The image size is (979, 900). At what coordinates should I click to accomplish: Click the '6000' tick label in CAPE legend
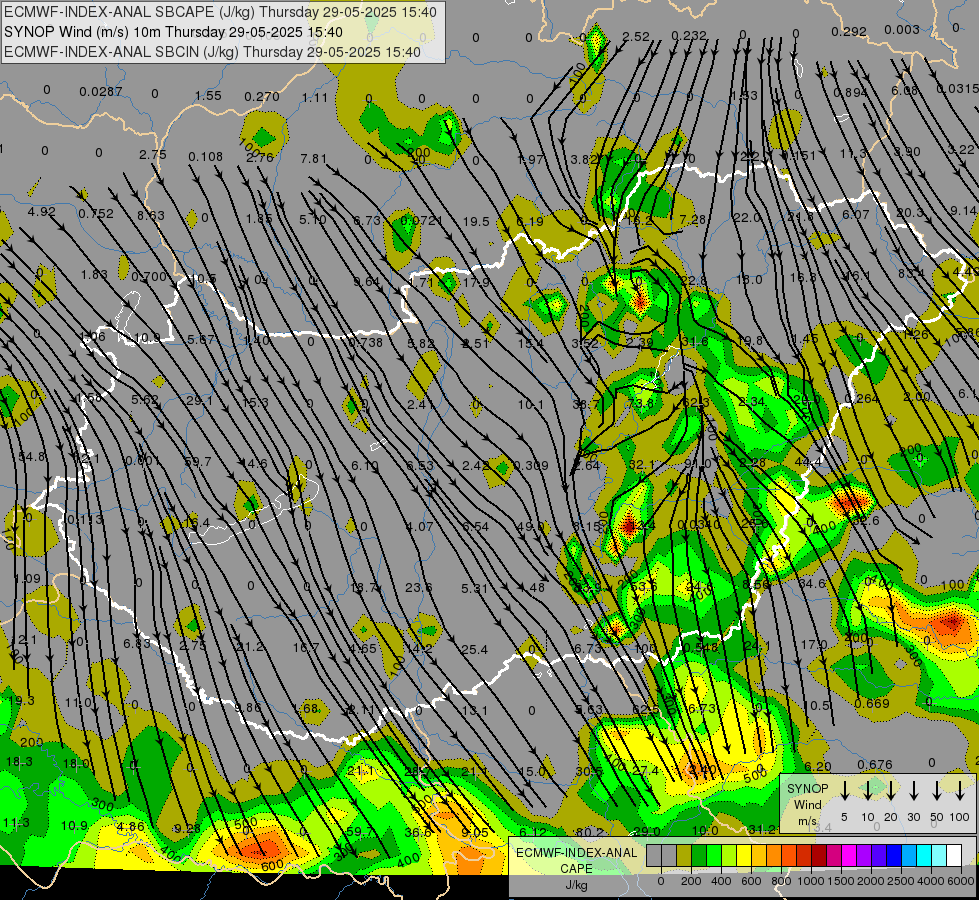point(961,881)
